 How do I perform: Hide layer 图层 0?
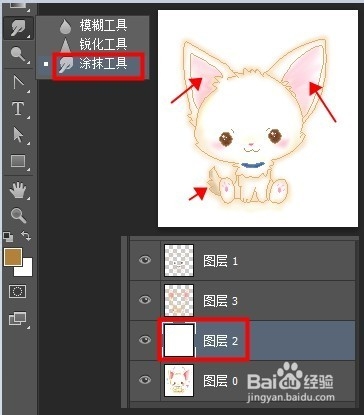click(x=145, y=380)
